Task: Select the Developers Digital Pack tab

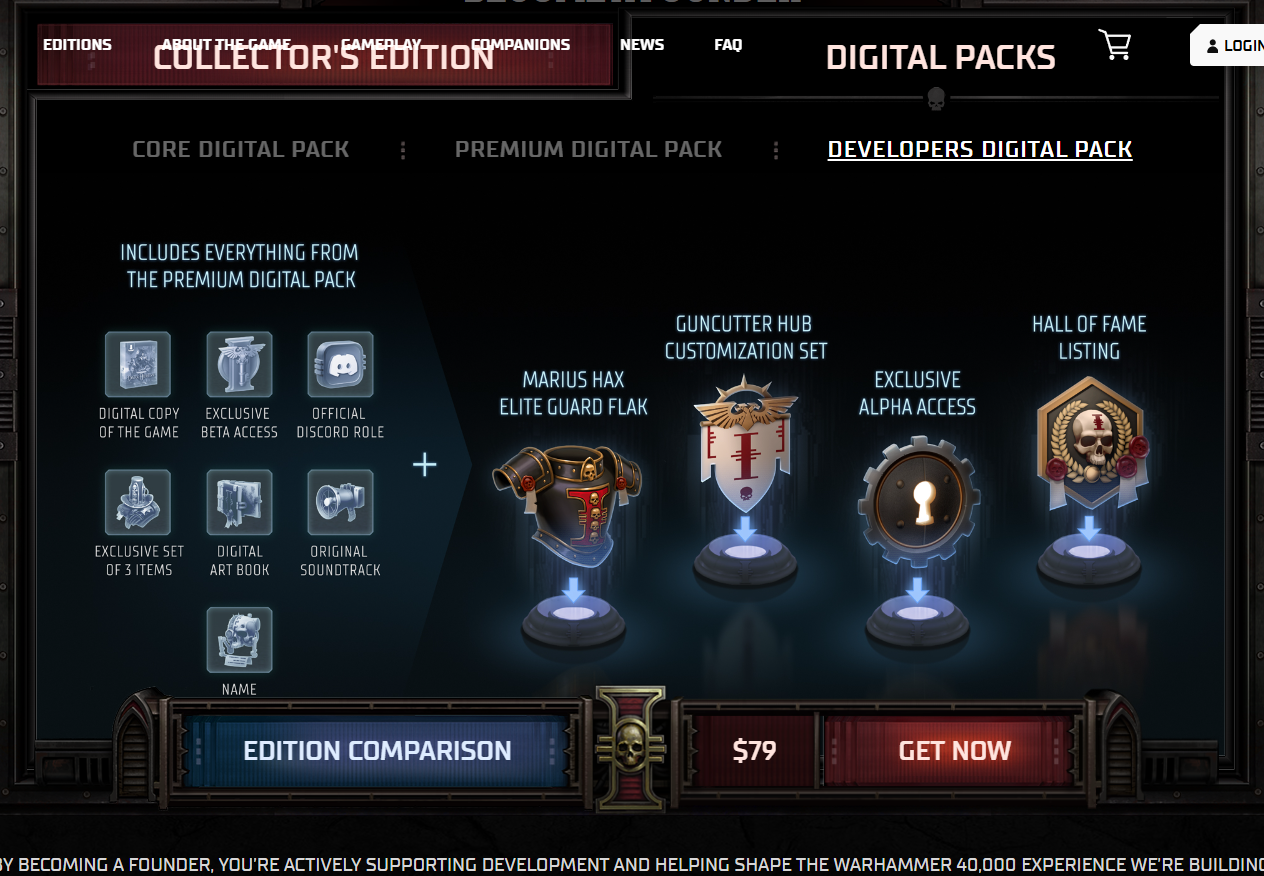Action: click(x=980, y=150)
